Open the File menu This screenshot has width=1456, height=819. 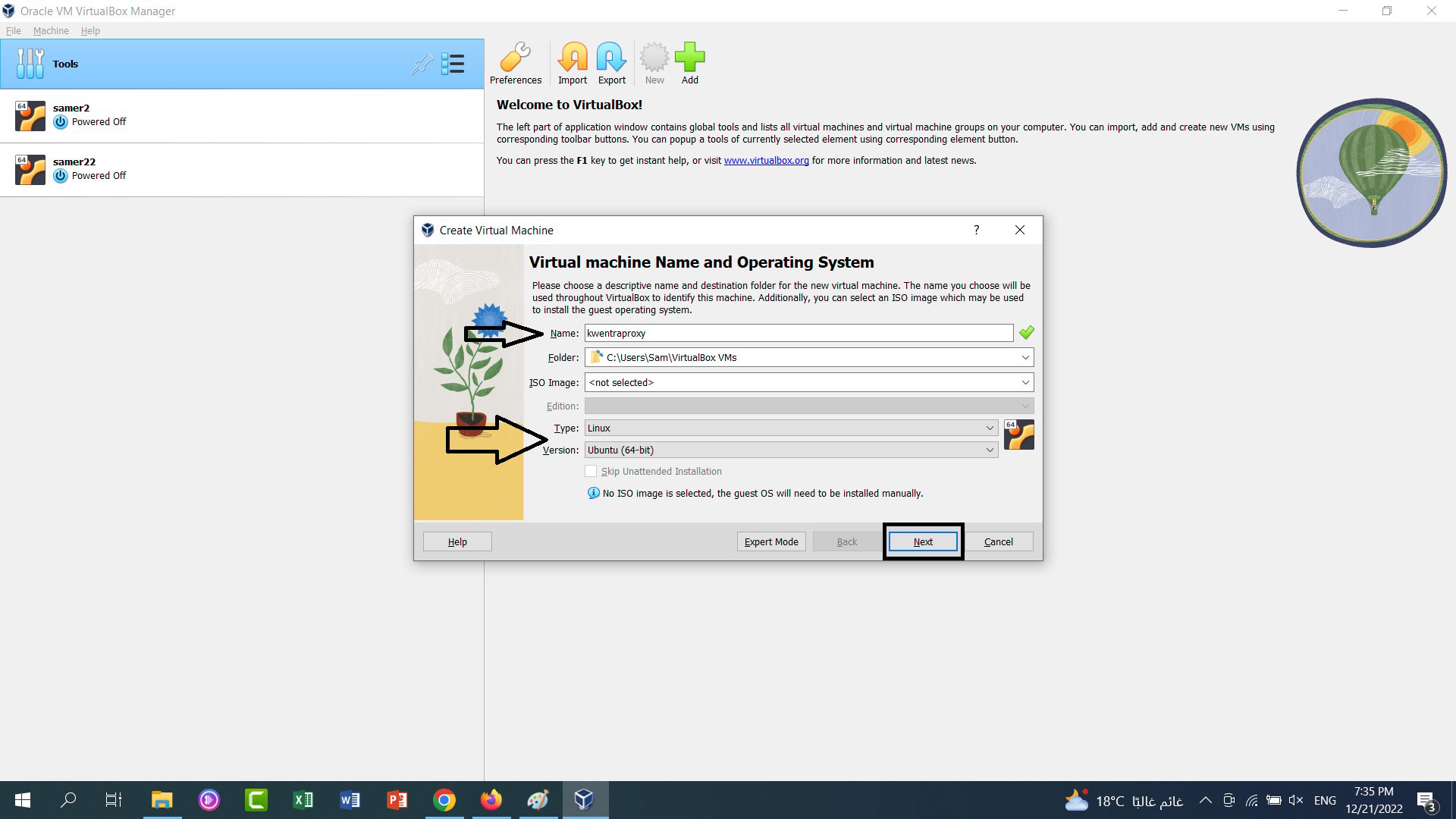tap(14, 30)
